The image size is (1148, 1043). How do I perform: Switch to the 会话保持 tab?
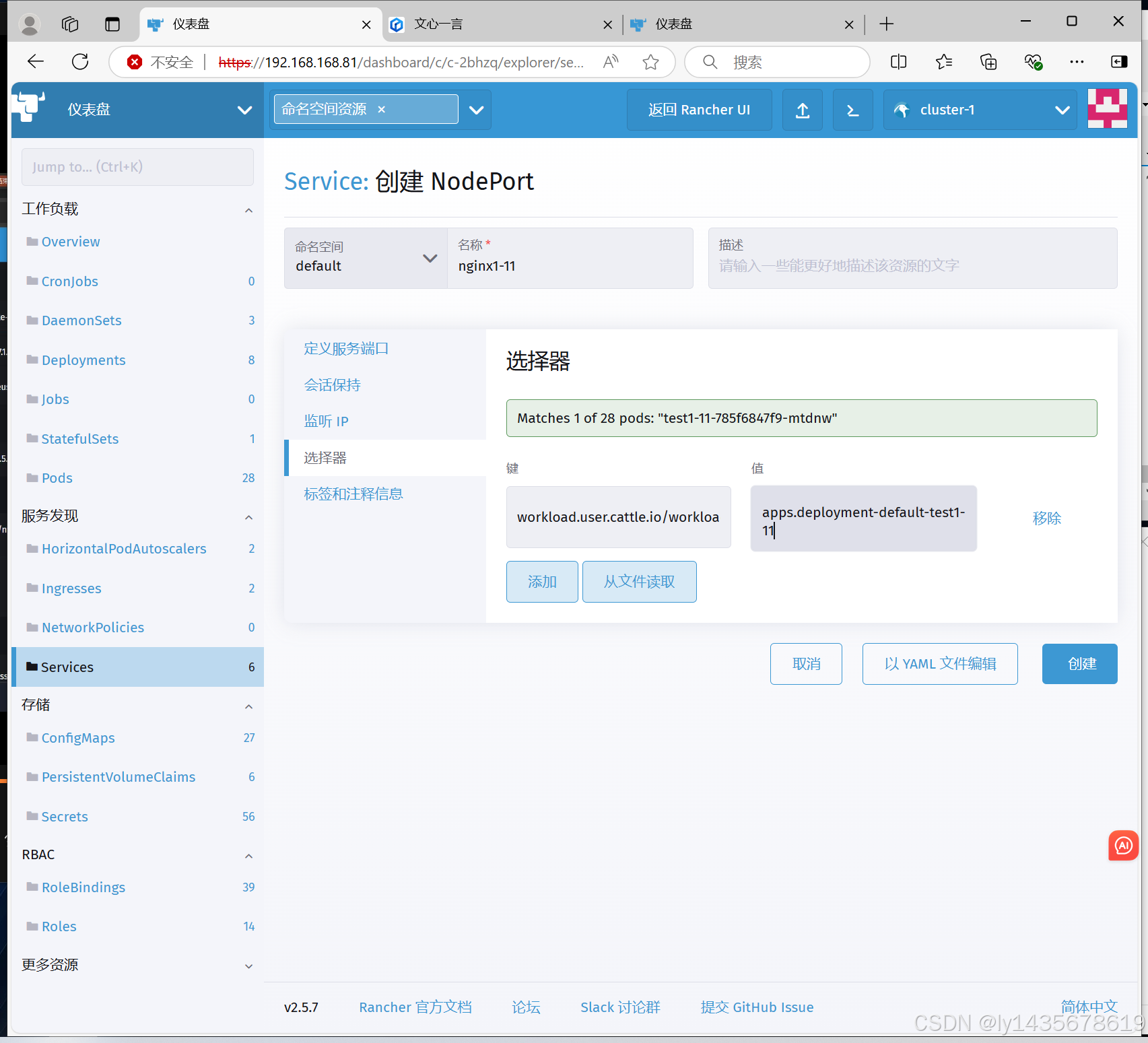tap(332, 385)
